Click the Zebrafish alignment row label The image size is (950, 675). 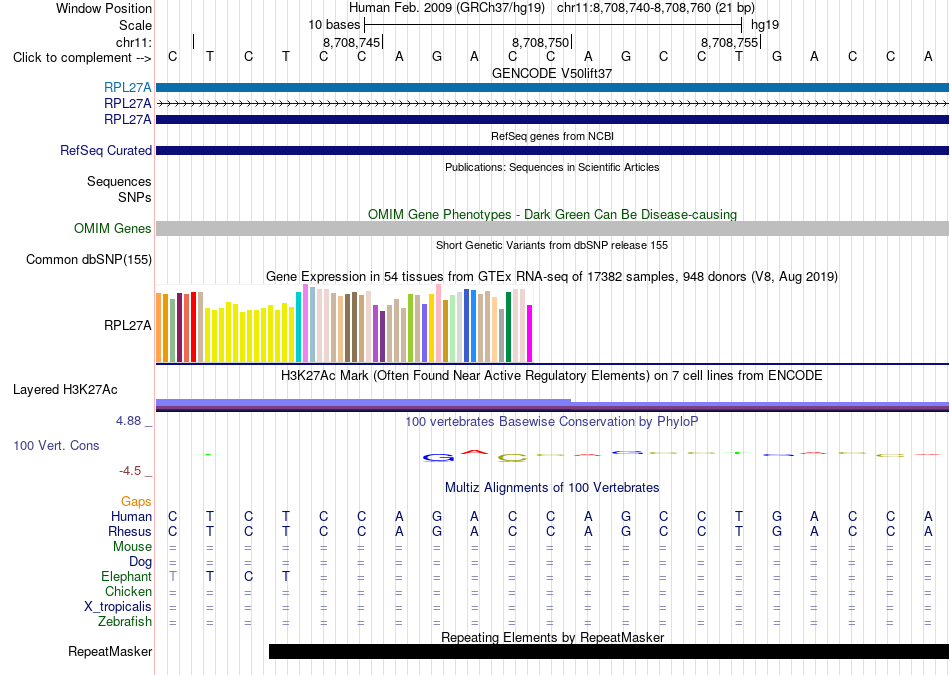[x=125, y=621]
